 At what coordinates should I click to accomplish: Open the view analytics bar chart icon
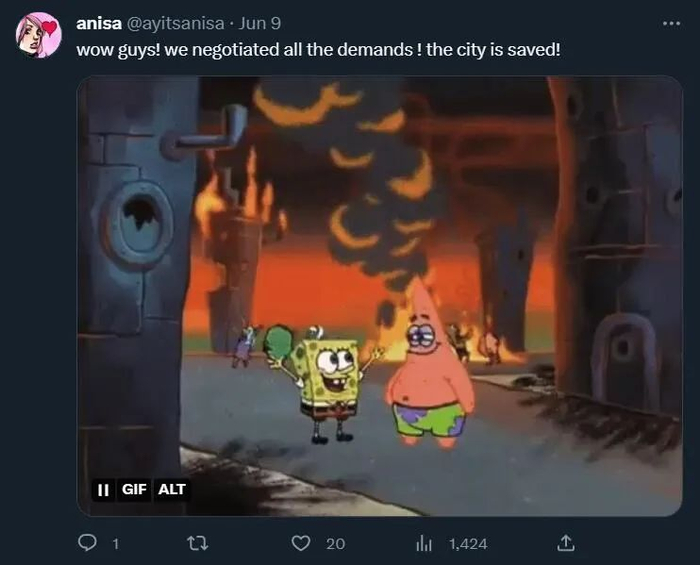(x=424, y=543)
